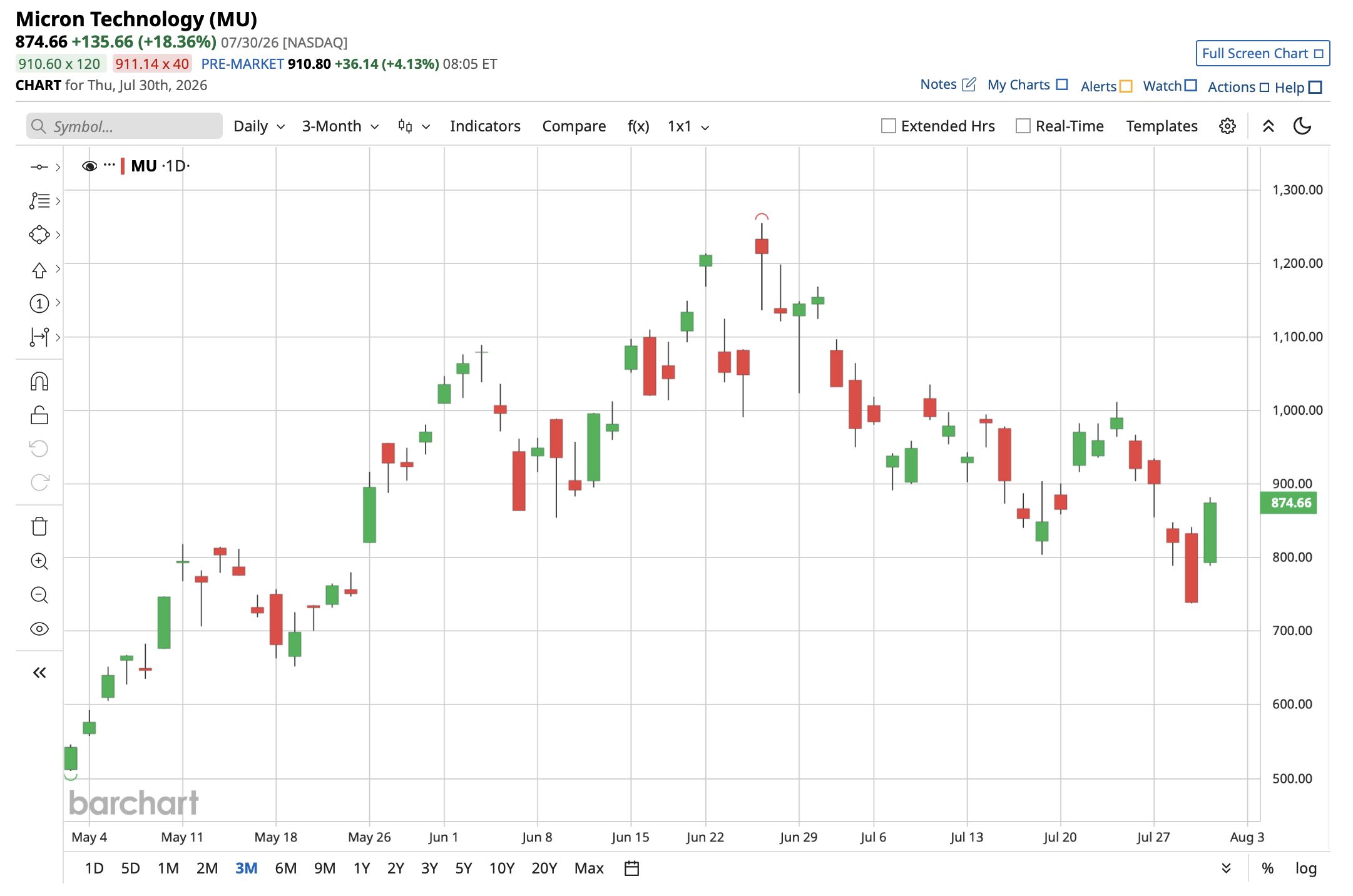The height and width of the screenshot is (896, 1353).
Task: Open Notes for this symbol
Action: tap(947, 84)
